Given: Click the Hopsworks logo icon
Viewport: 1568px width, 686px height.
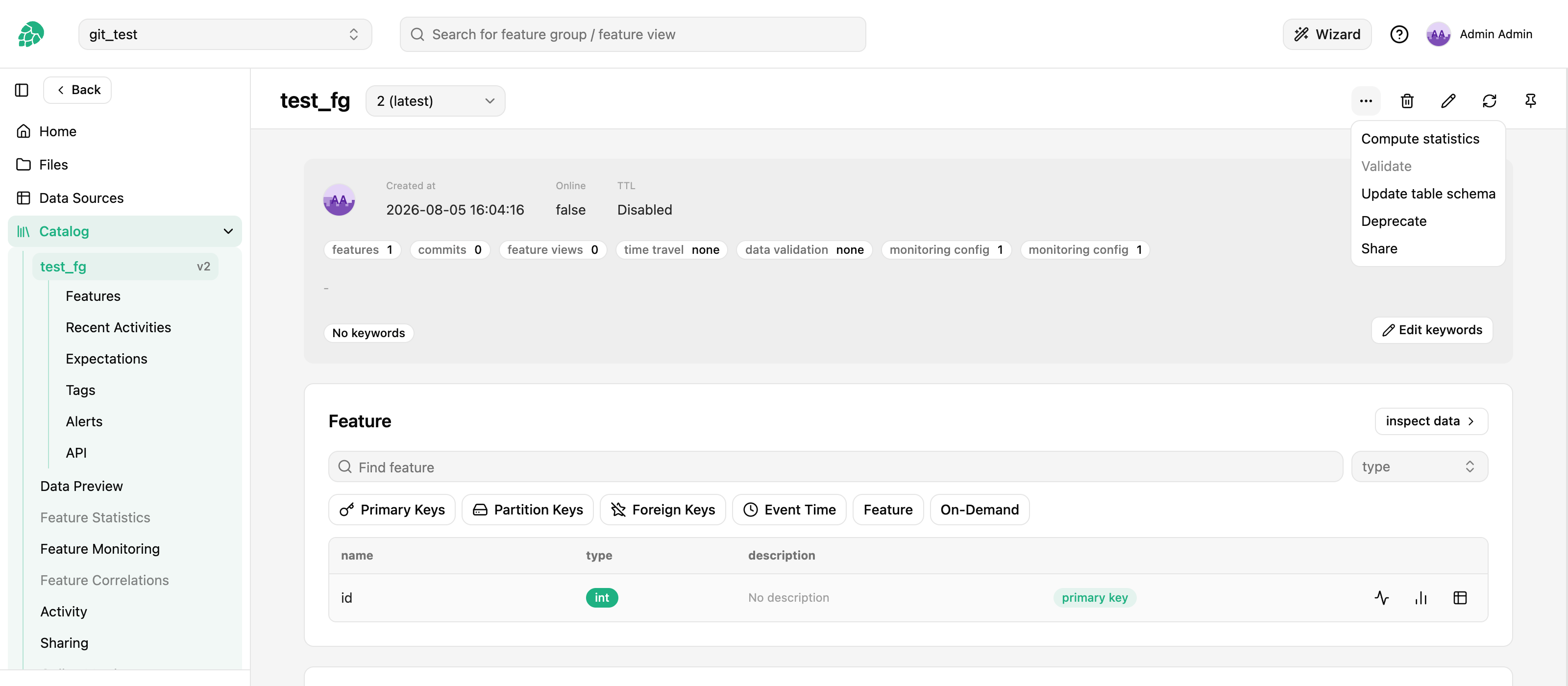Looking at the screenshot, I should coord(30,34).
